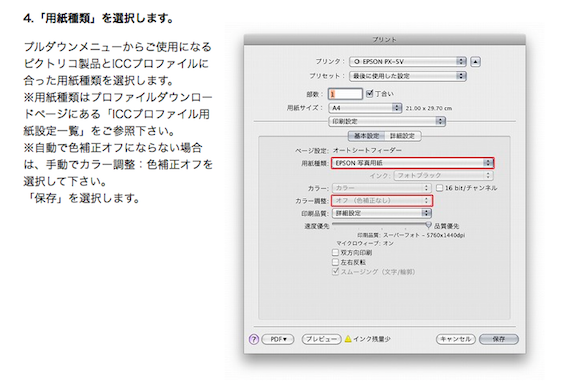This screenshot has width=572, height=384.
Task: Expand print dialog with arrow button beside printer
Action: [475, 62]
